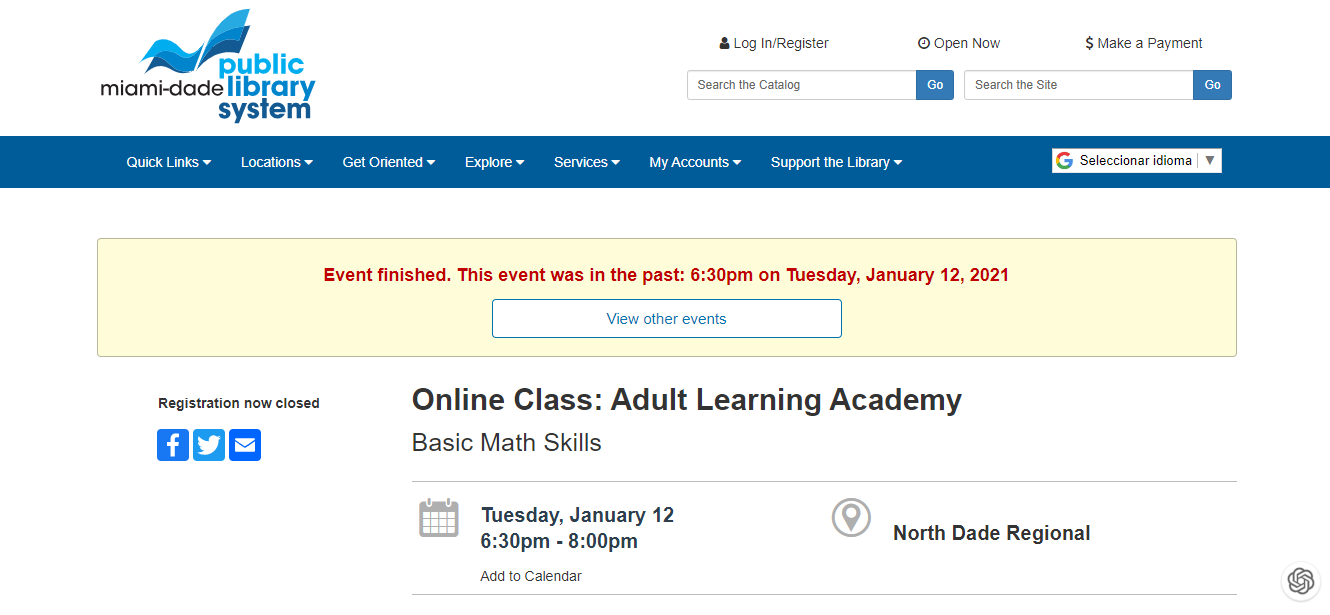This screenshot has width=1330, height=615.
Task: Open Support the Library menu
Action: coord(837,162)
